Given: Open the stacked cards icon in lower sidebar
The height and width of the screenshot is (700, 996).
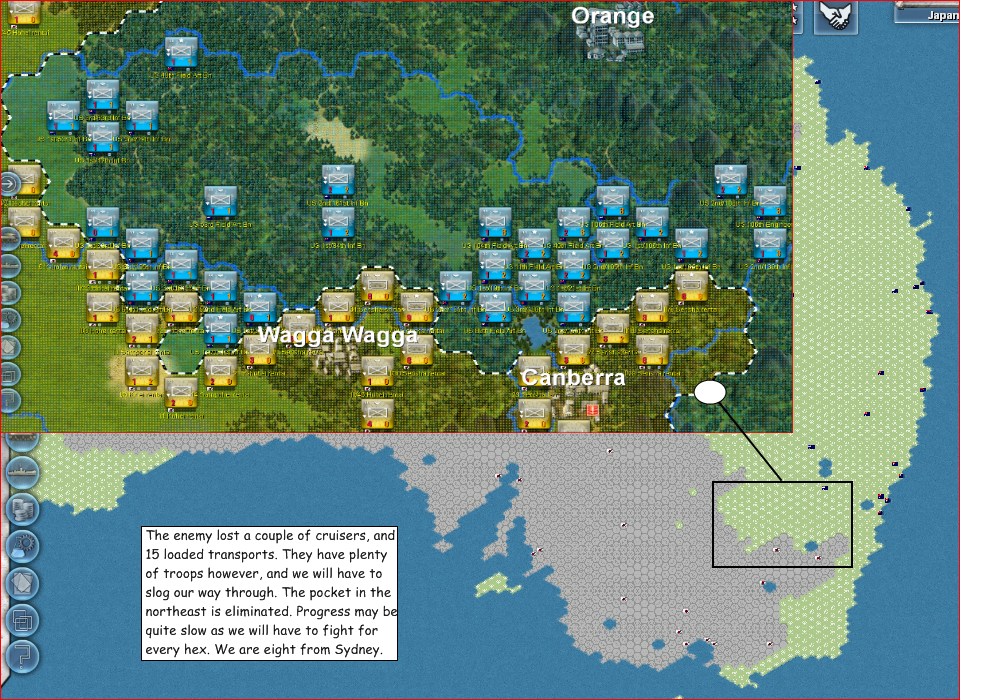Looking at the screenshot, I should point(22,582).
